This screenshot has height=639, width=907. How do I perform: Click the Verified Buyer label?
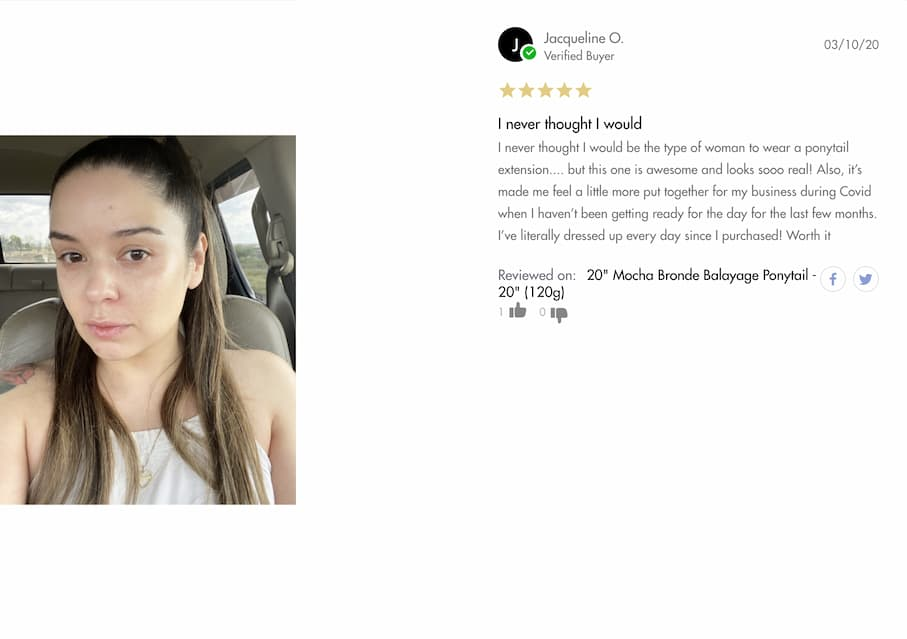[579, 56]
